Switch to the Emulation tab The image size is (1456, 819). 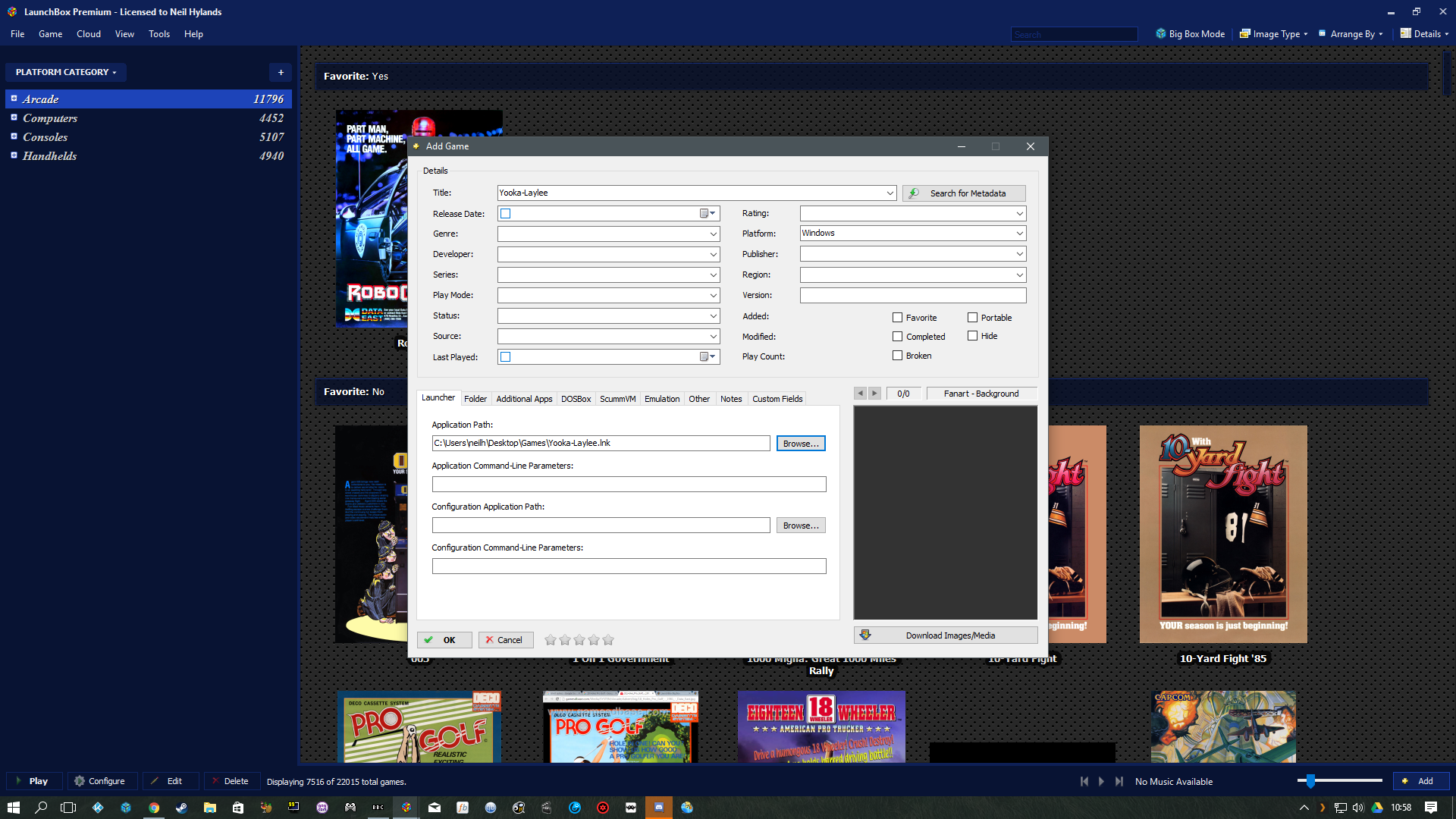point(661,399)
